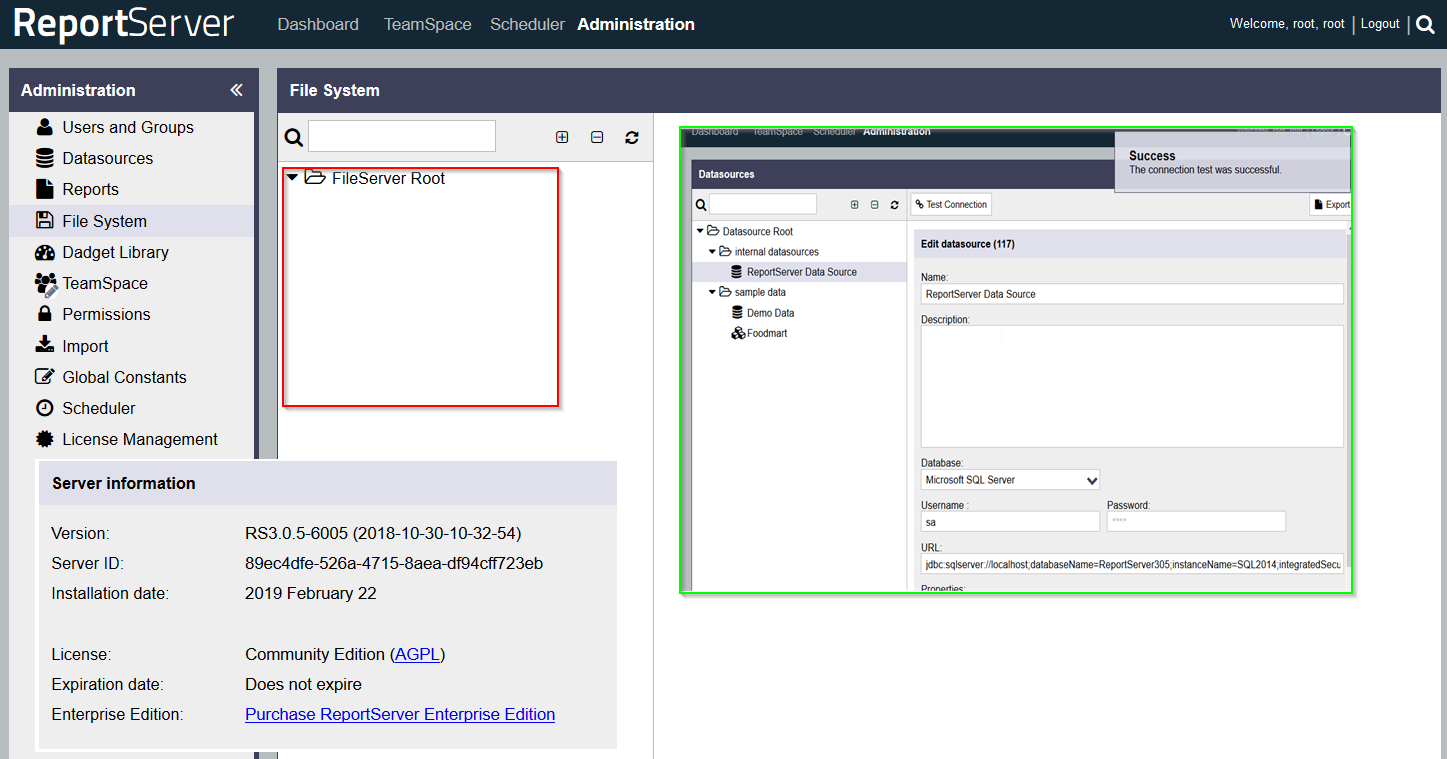Click the 'Does not expire' text
Viewport: 1447px width, 759px height.
(x=303, y=684)
